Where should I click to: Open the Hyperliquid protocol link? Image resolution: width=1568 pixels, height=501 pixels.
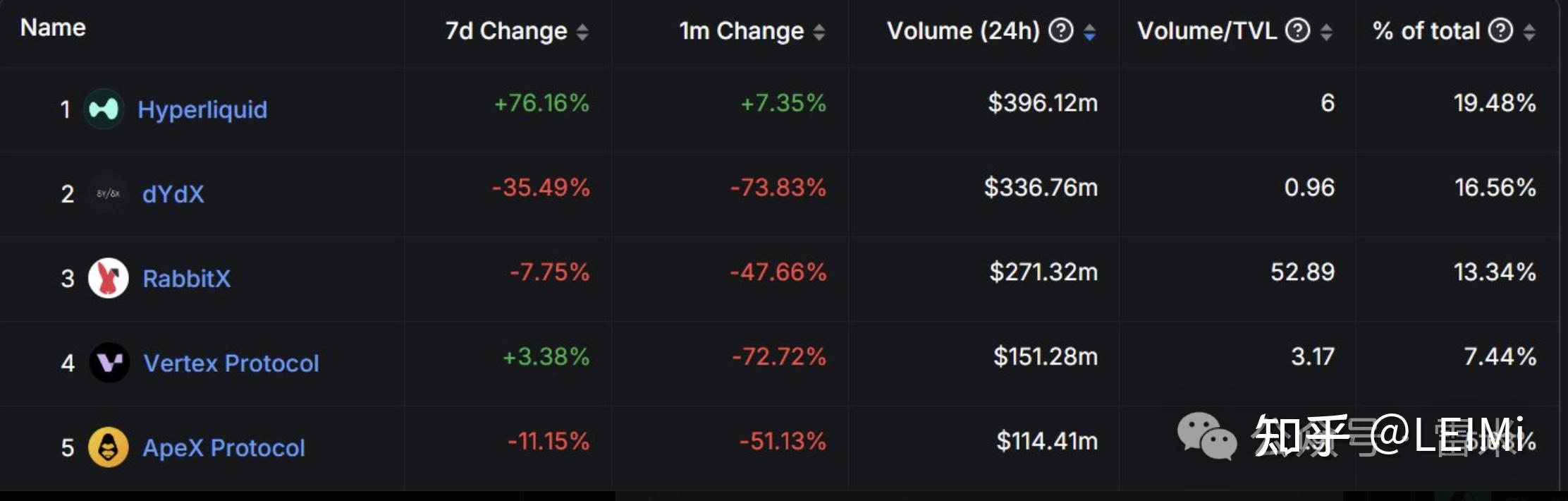pyautogui.click(x=202, y=109)
